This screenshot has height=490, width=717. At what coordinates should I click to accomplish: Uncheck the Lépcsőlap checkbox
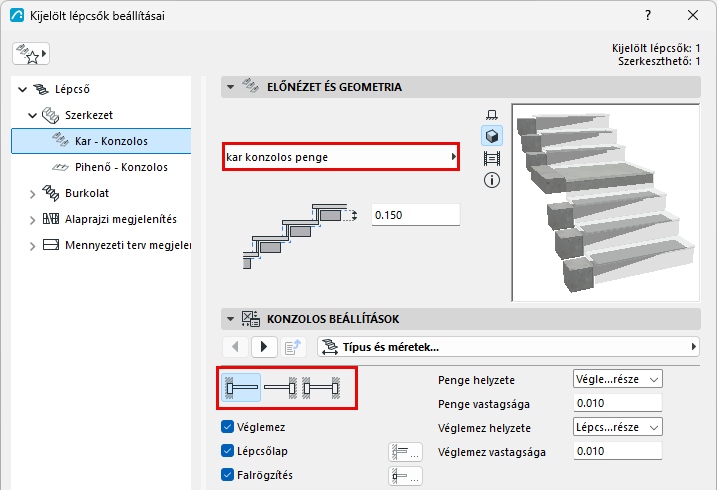[x=227, y=451]
